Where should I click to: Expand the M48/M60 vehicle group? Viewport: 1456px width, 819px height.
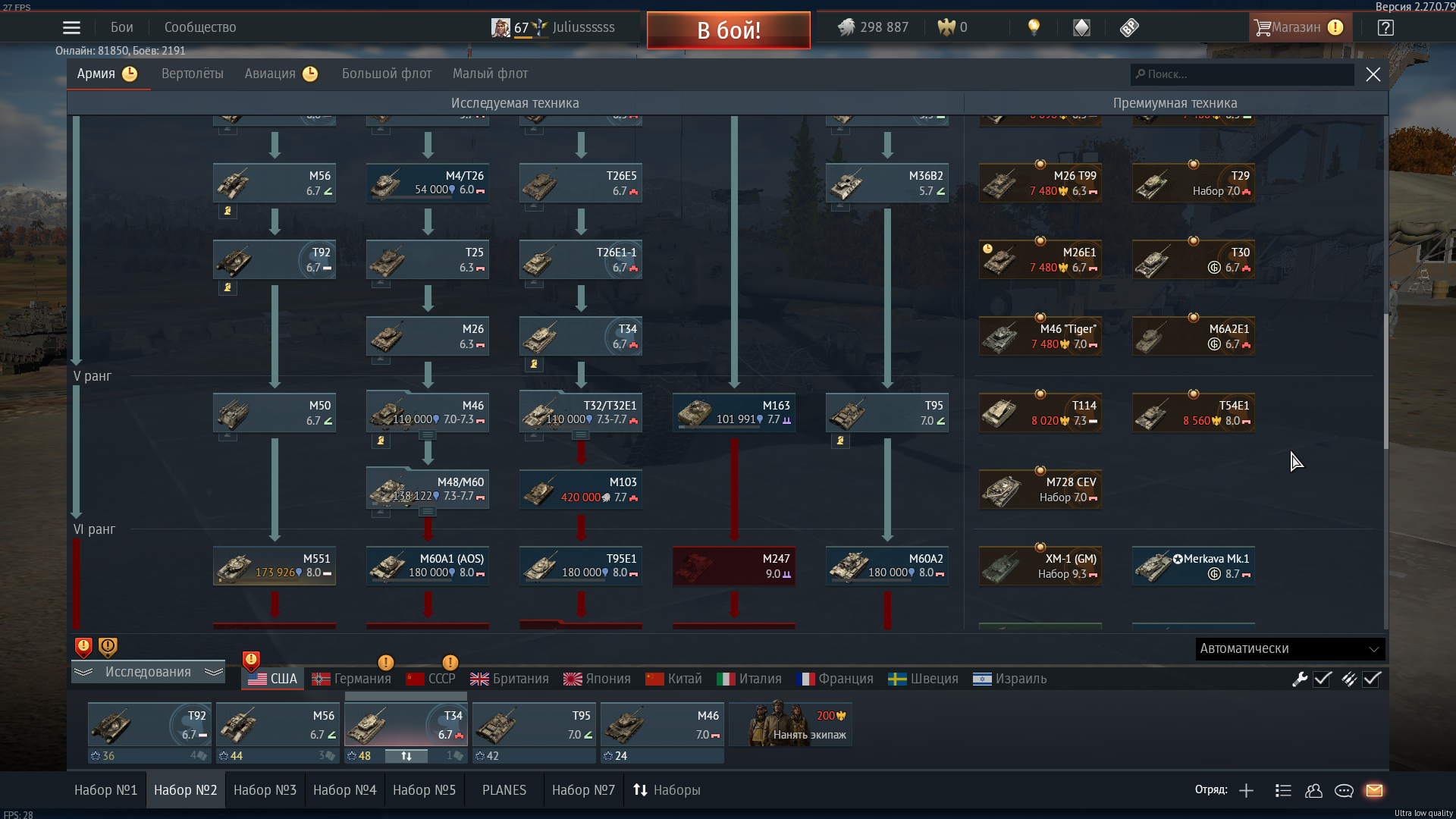point(428,512)
